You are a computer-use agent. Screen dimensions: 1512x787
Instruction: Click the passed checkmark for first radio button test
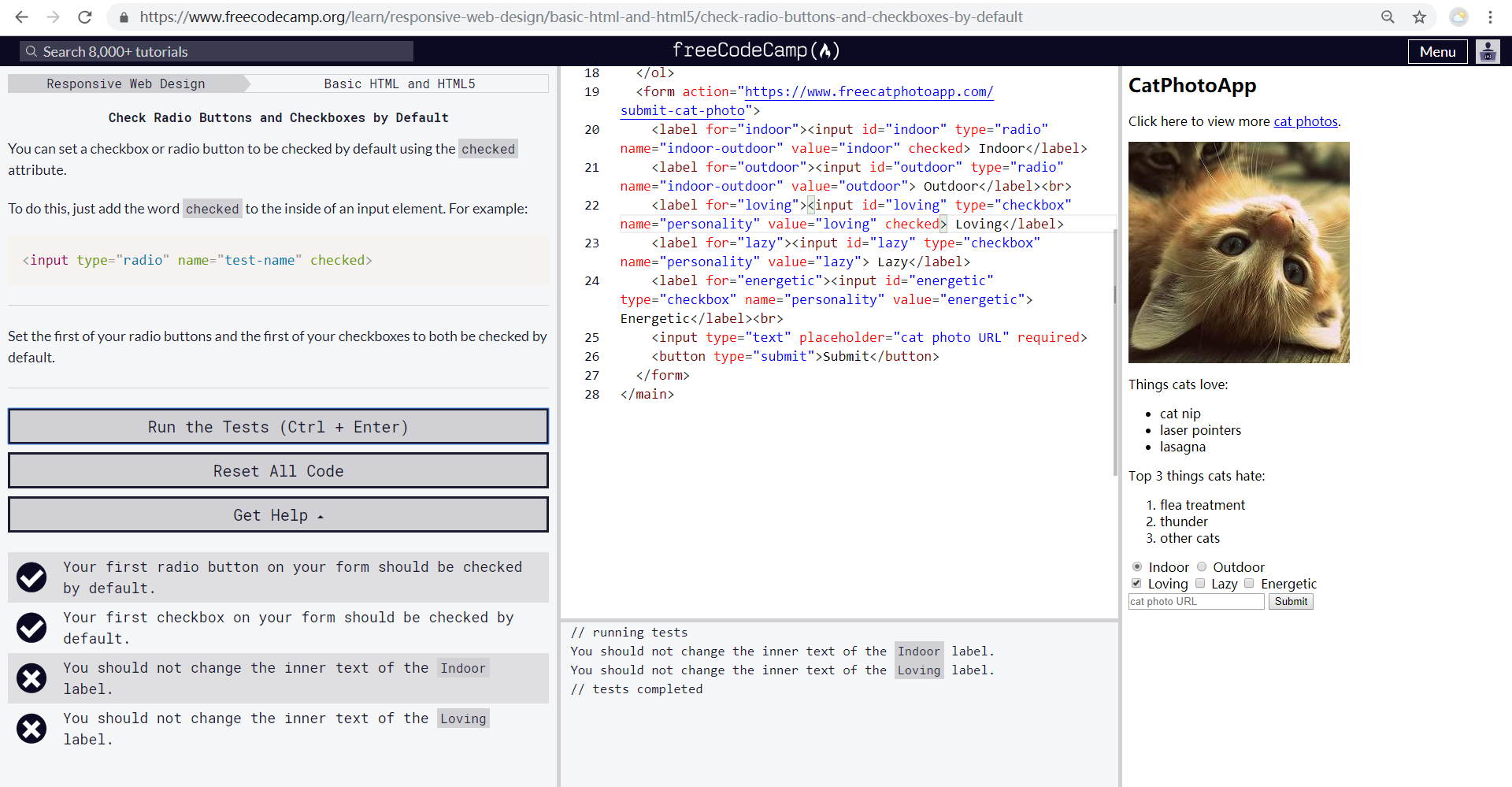pos(31,577)
